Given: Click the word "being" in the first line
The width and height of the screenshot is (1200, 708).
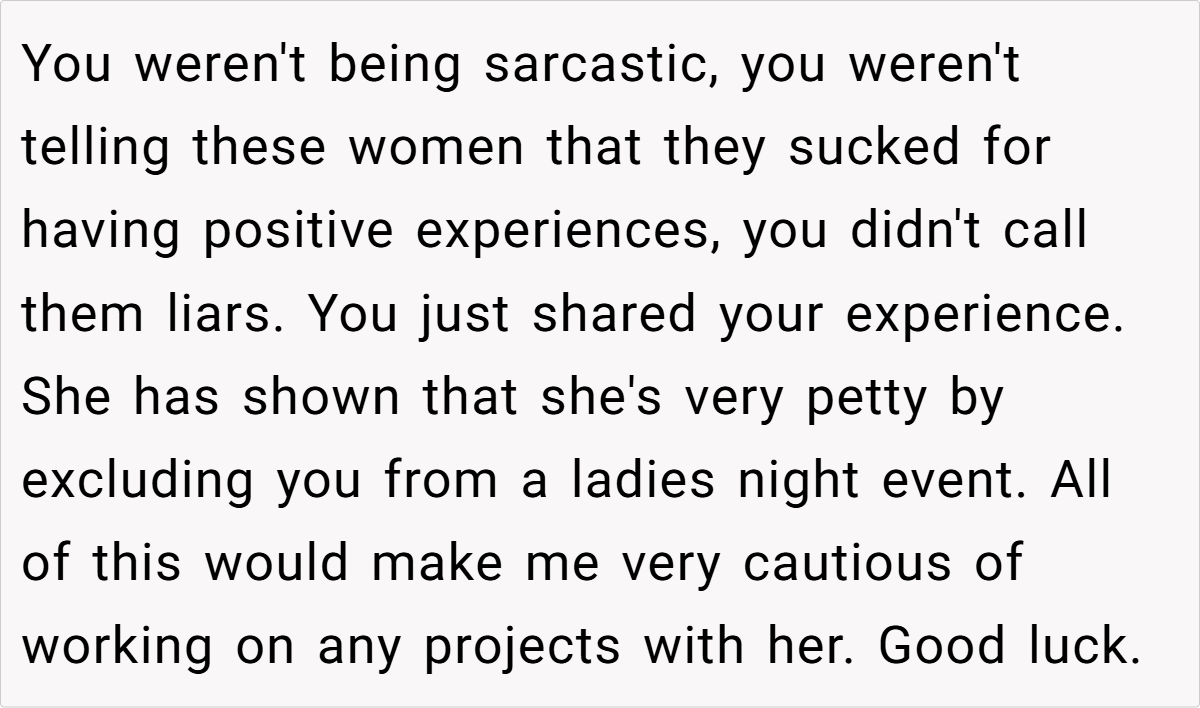Looking at the screenshot, I should (x=393, y=66).
